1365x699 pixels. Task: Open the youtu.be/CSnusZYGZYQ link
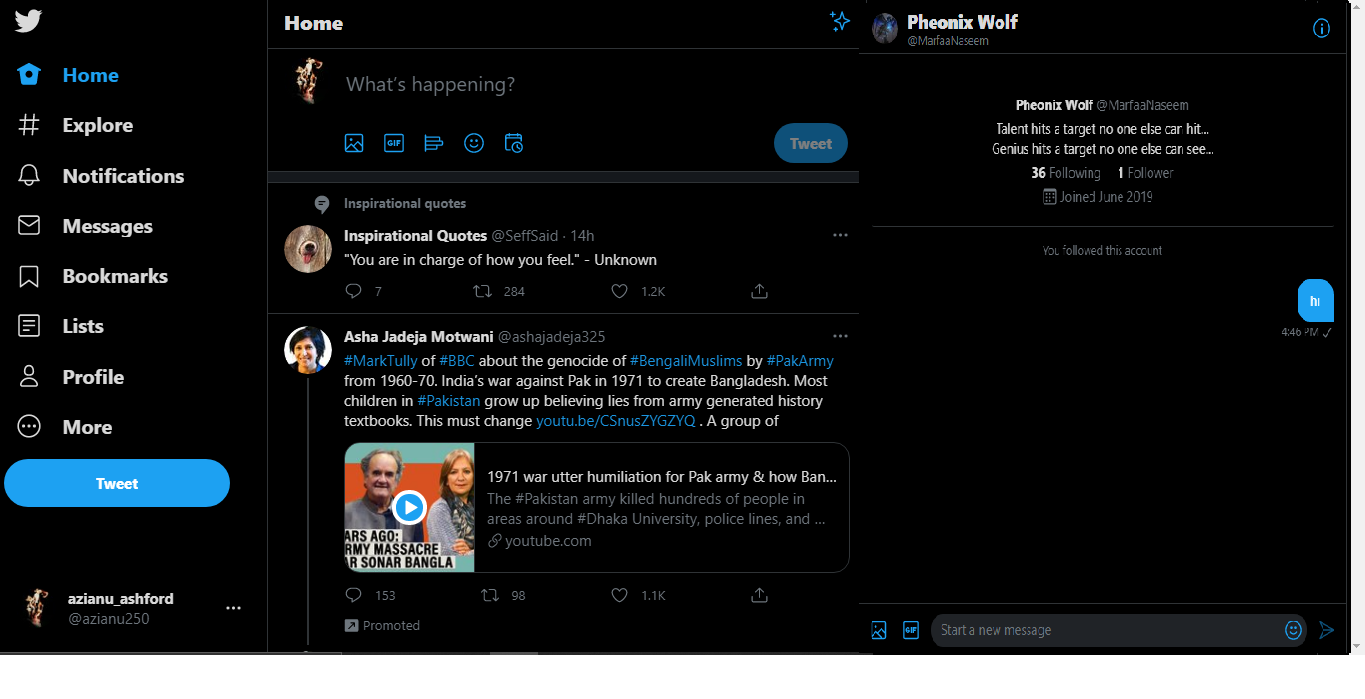click(x=616, y=421)
